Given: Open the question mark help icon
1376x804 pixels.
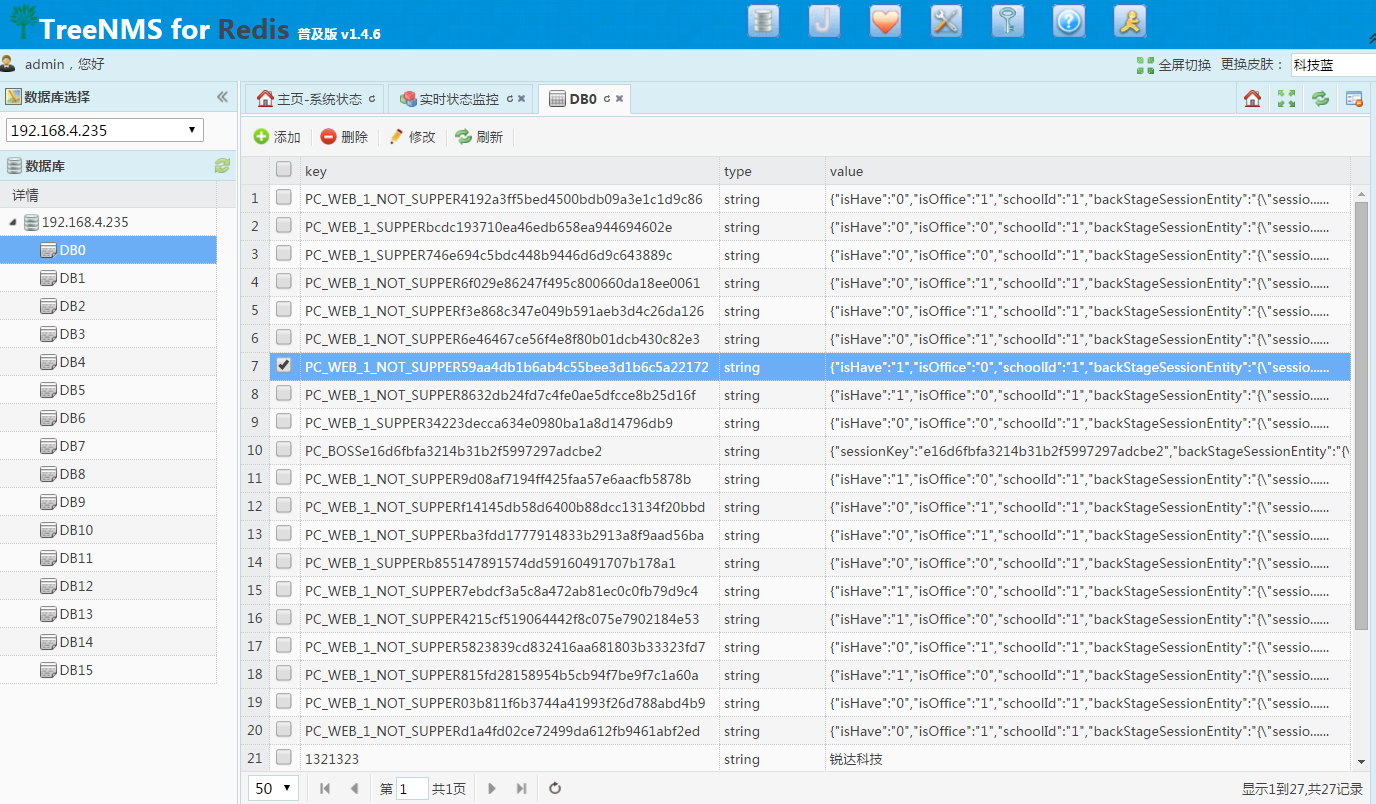Looking at the screenshot, I should pos(1069,22).
